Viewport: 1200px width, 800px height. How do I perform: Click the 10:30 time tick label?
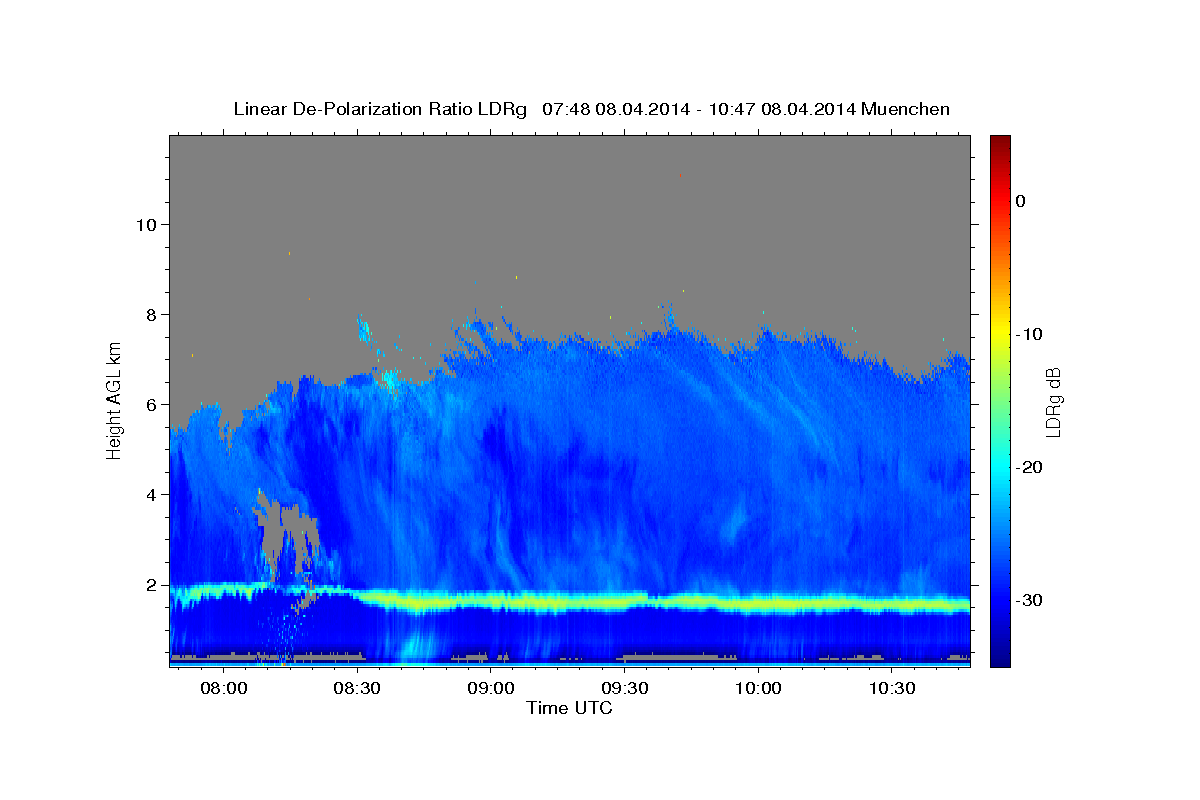click(x=892, y=689)
